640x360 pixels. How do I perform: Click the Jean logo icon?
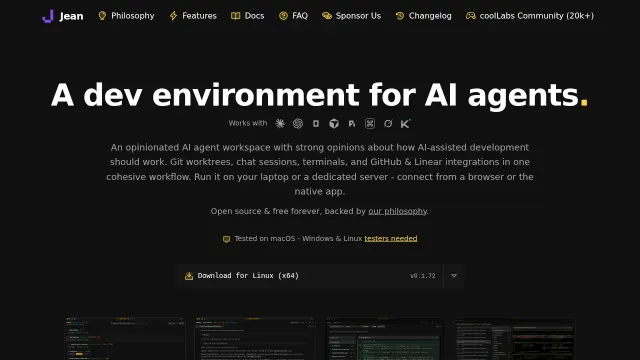(x=48, y=16)
